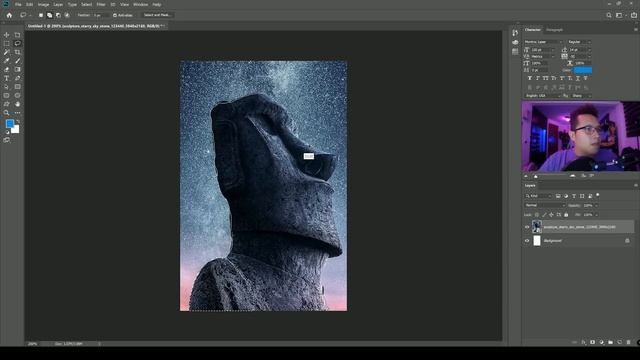
Task: Hide the sculpture_starry_sky layer eye icon
Action: coord(527,227)
